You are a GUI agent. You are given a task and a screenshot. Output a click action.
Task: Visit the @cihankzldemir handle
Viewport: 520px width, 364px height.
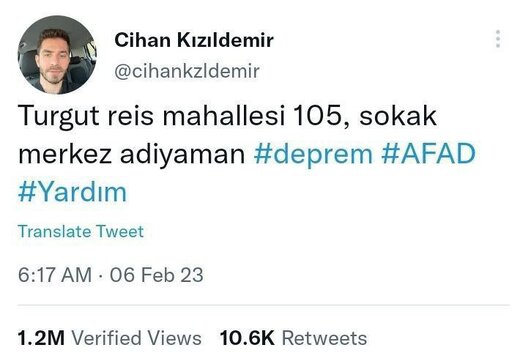pyautogui.click(x=187, y=71)
